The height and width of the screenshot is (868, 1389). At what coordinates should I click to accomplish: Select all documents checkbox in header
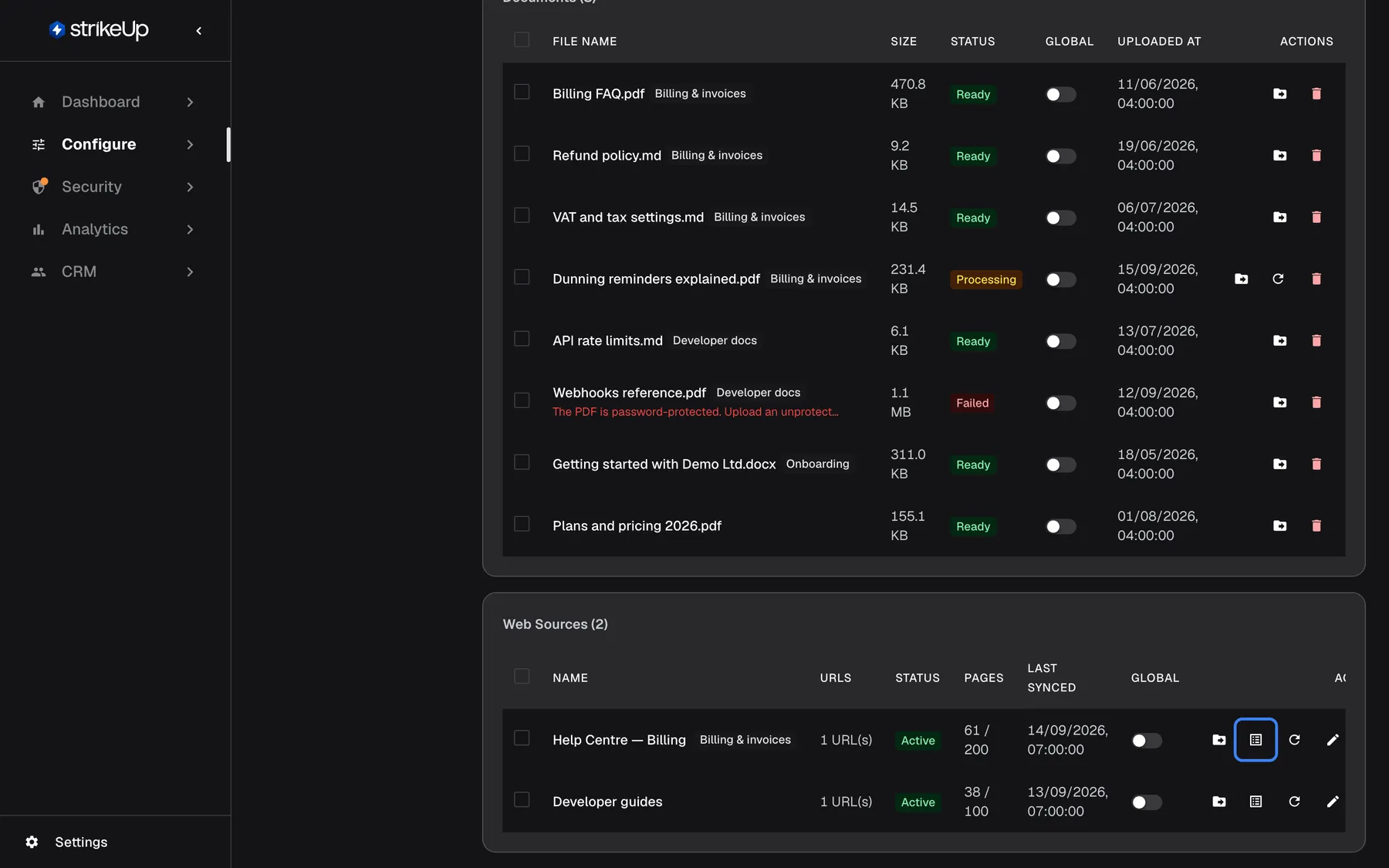[x=522, y=39]
